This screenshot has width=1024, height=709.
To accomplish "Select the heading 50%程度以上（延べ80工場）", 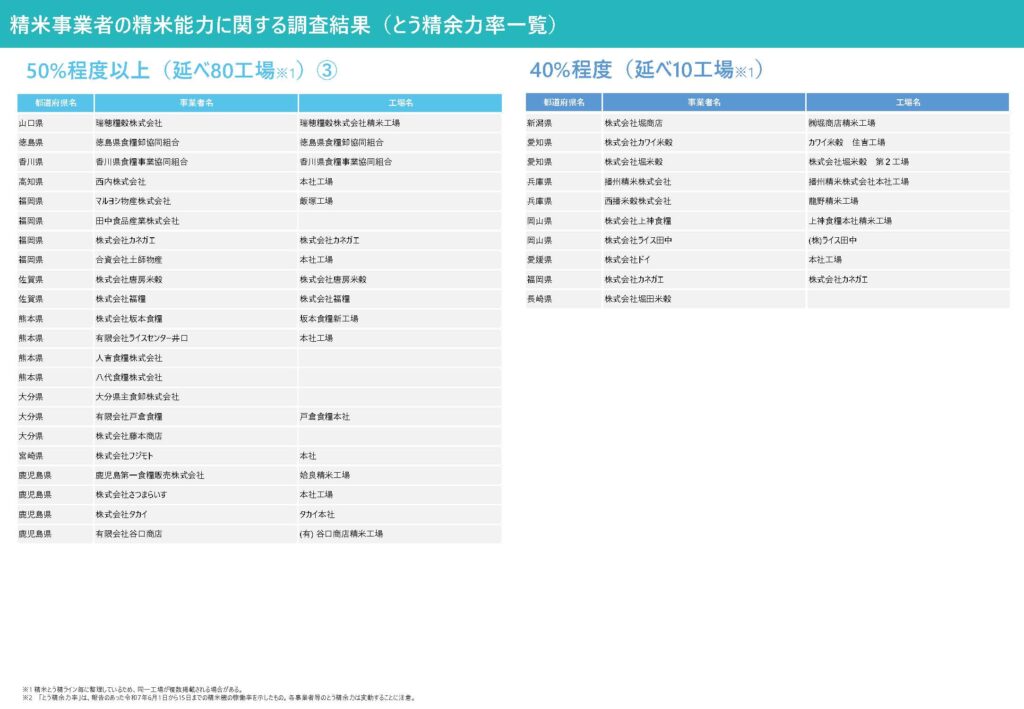I will 182,70.
